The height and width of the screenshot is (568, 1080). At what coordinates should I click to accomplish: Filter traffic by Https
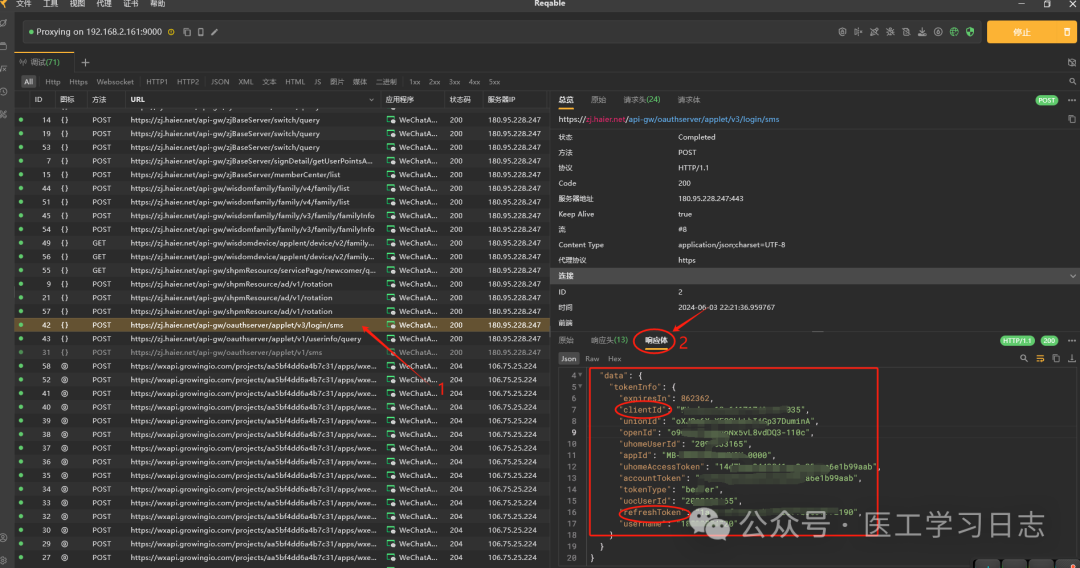(x=78, y=82)
